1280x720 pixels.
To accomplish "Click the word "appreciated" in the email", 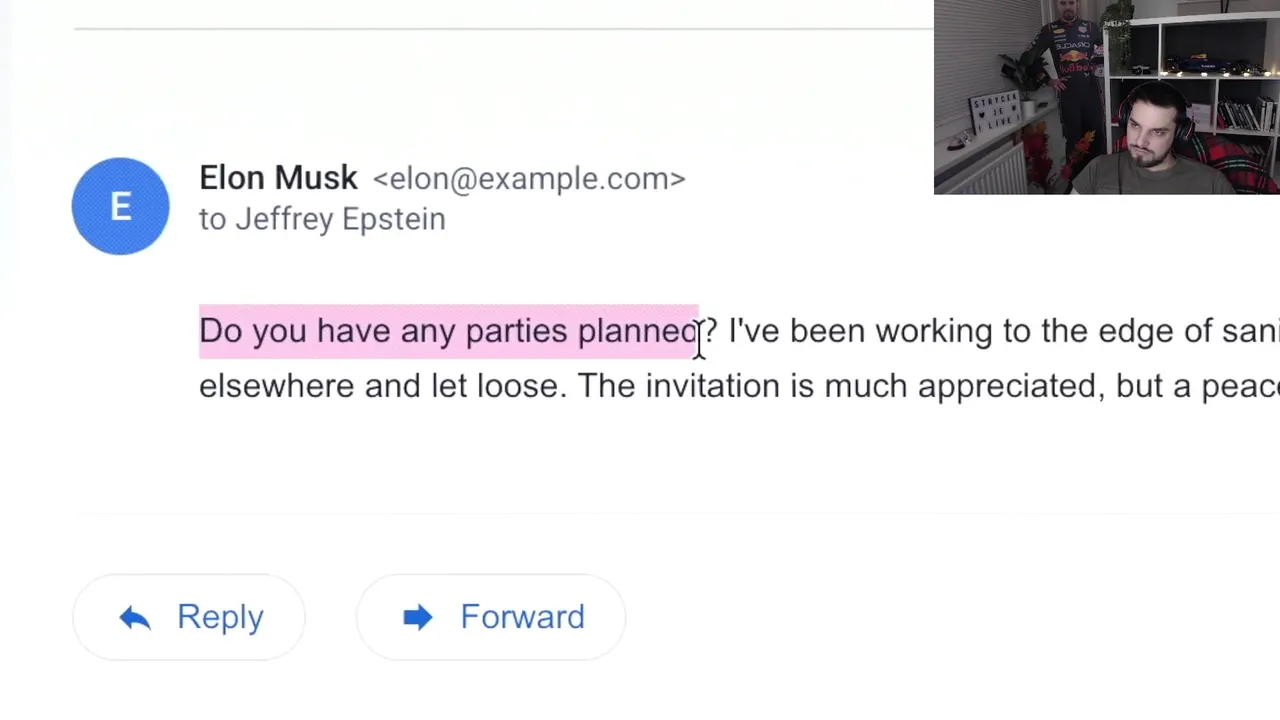I will (x=1010, y=386).
